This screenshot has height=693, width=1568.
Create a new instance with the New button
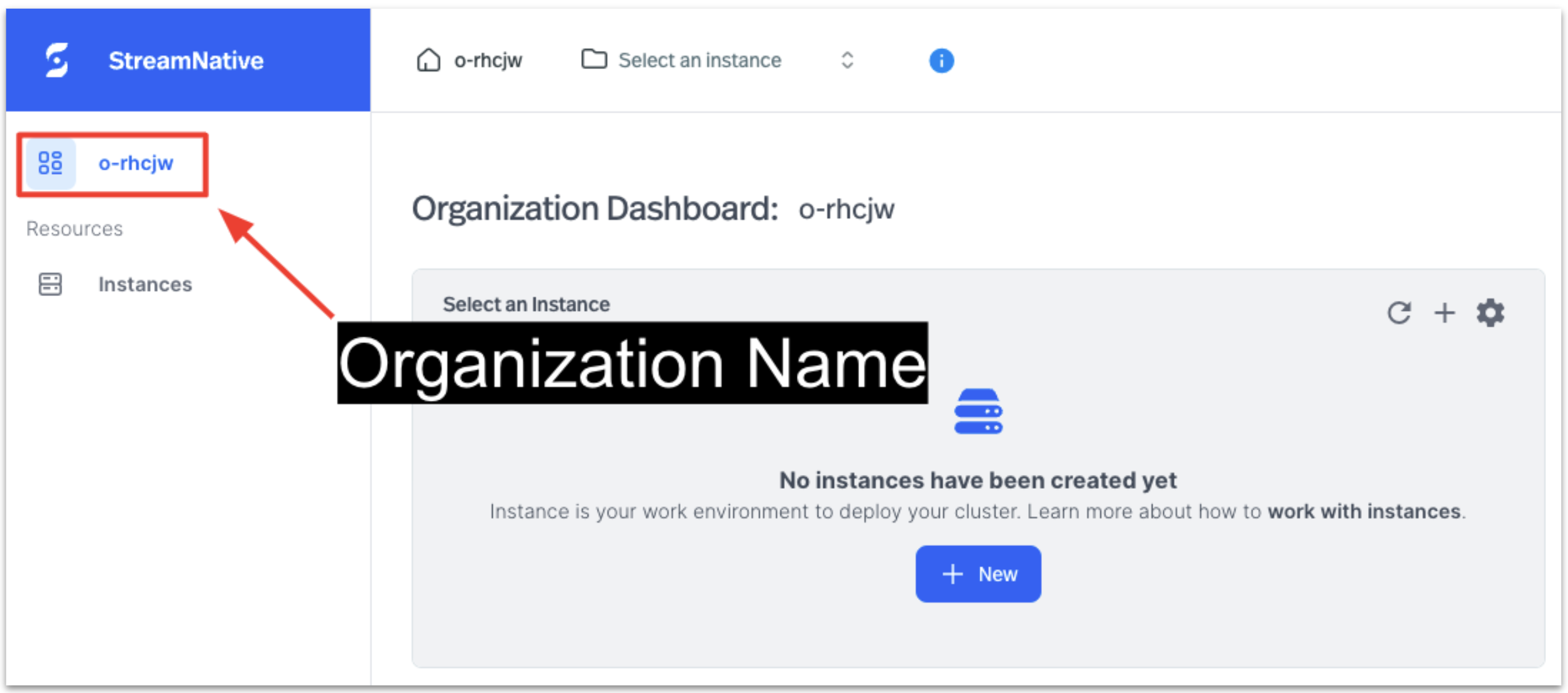(978, 573)
